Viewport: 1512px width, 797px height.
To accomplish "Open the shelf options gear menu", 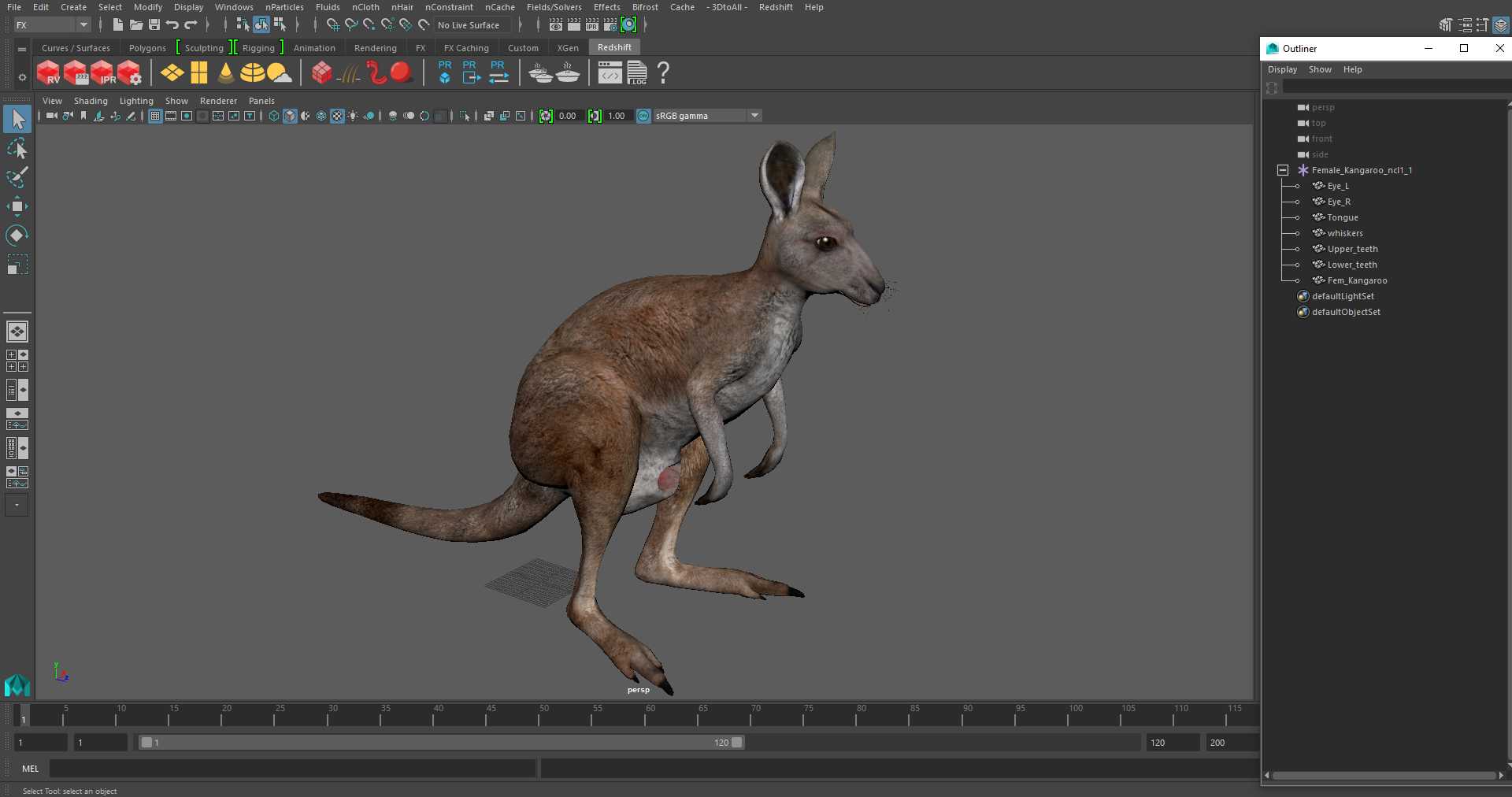I will pos(22,77).
